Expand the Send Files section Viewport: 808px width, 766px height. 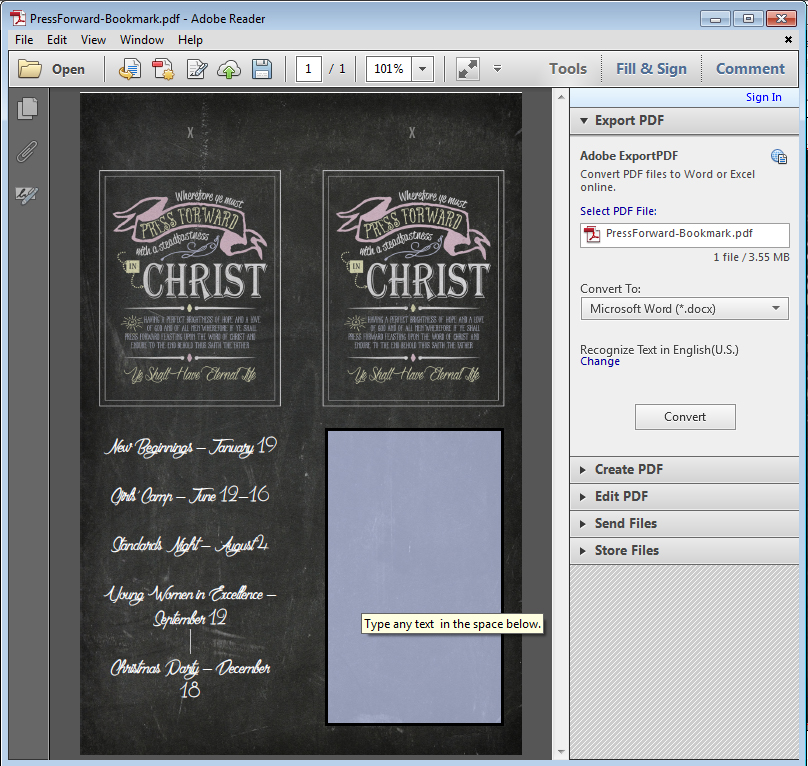625,523
